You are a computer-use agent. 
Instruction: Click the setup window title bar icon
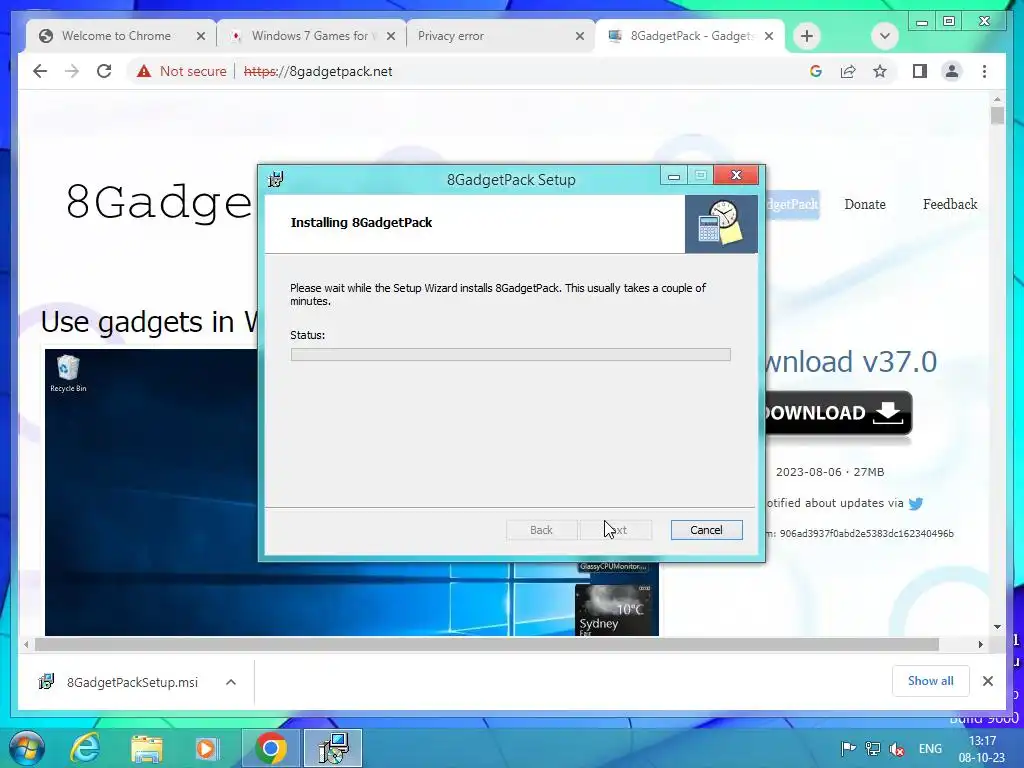[276, 178]
